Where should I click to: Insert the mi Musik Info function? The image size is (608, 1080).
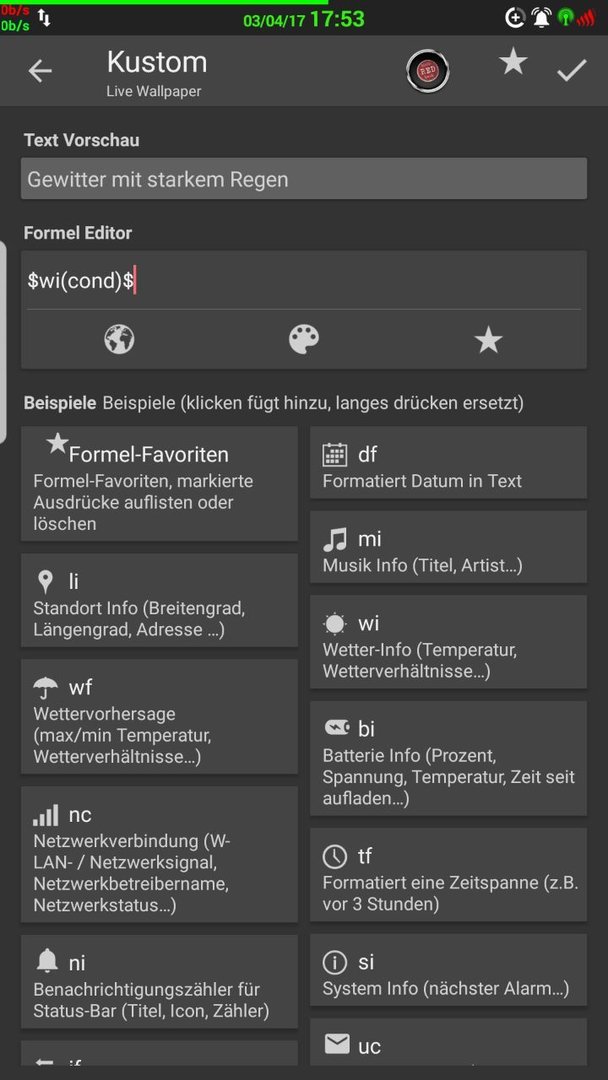click(448, 547)
